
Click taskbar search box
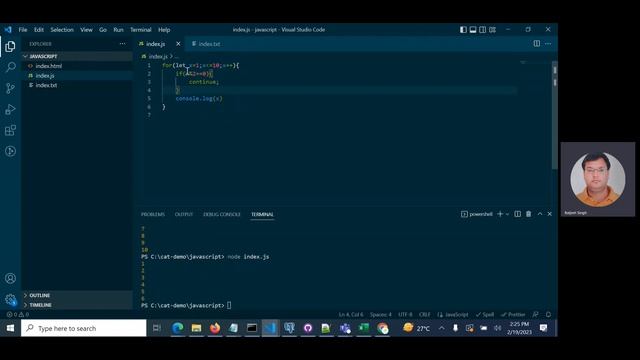(x=84, y=328)
